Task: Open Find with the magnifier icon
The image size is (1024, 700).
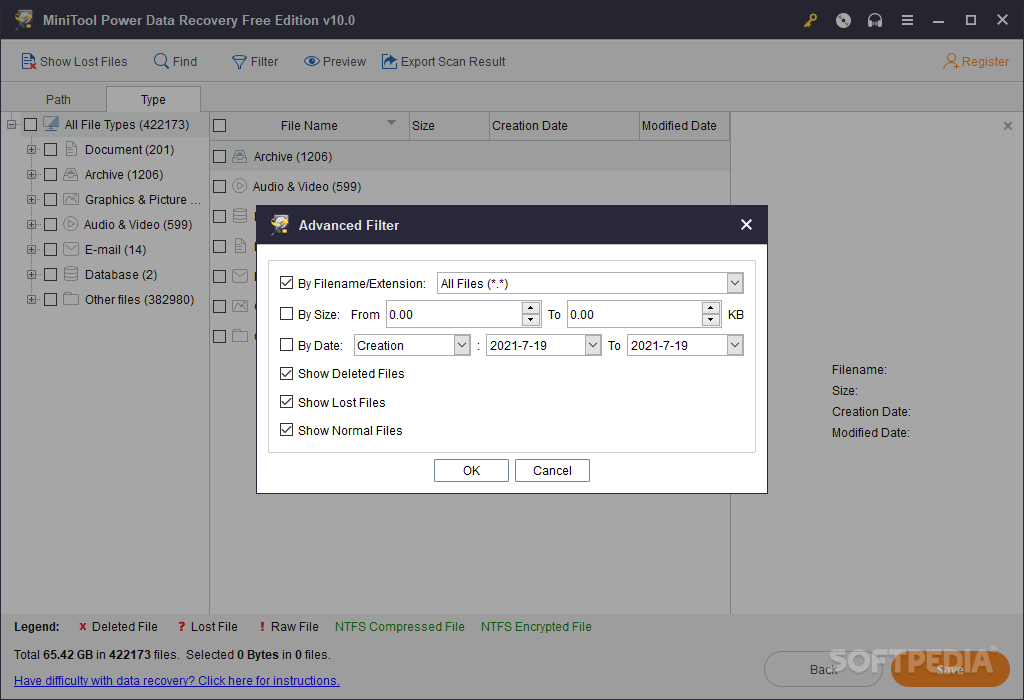Action: [161, 61]
